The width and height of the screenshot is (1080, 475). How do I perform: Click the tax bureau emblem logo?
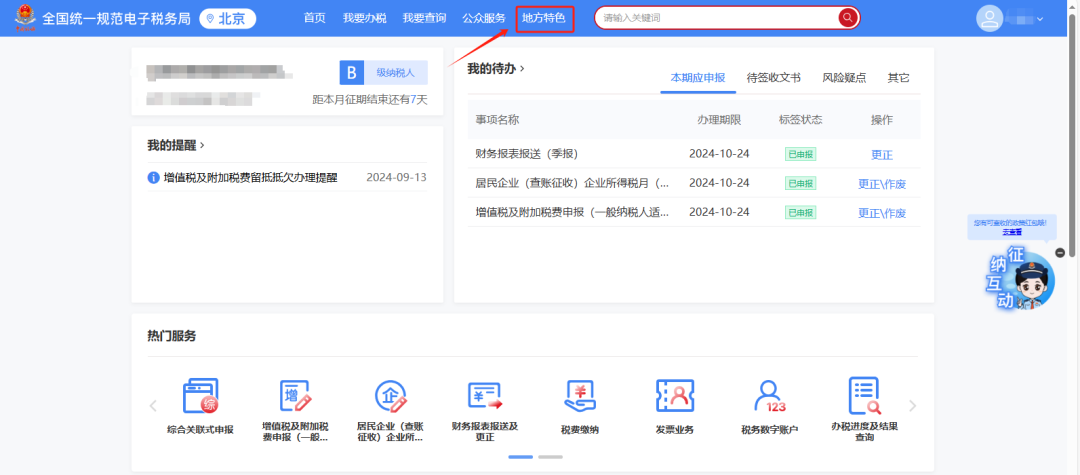pos(25,18)
